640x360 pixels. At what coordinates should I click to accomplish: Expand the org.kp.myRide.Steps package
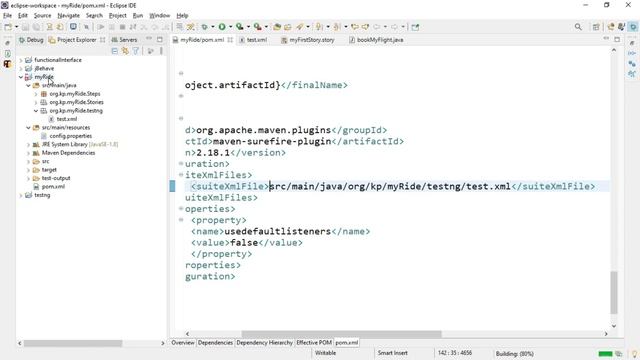(x=36, y=94)
